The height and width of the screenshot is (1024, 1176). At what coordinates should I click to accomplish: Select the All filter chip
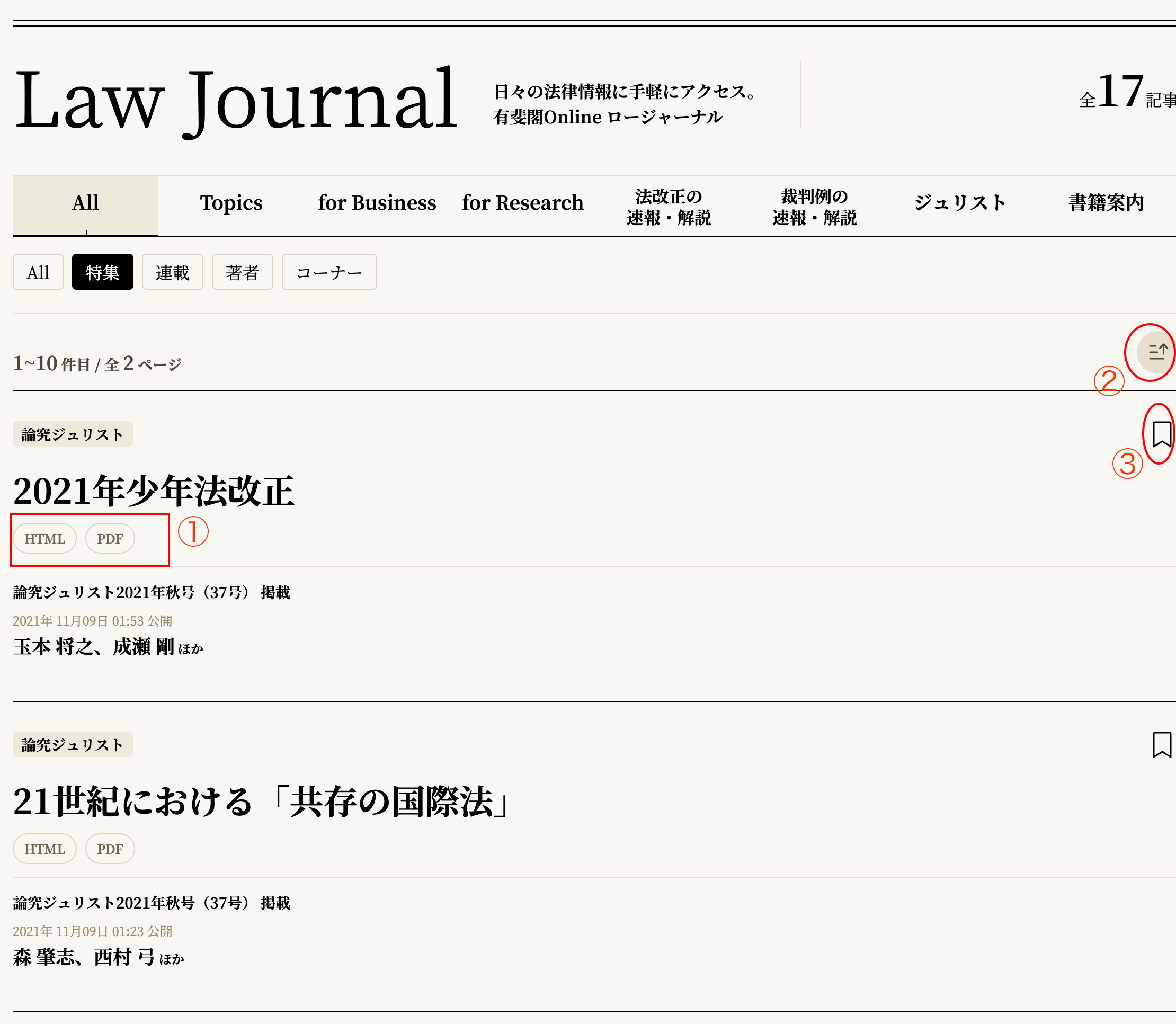[38, 272]
